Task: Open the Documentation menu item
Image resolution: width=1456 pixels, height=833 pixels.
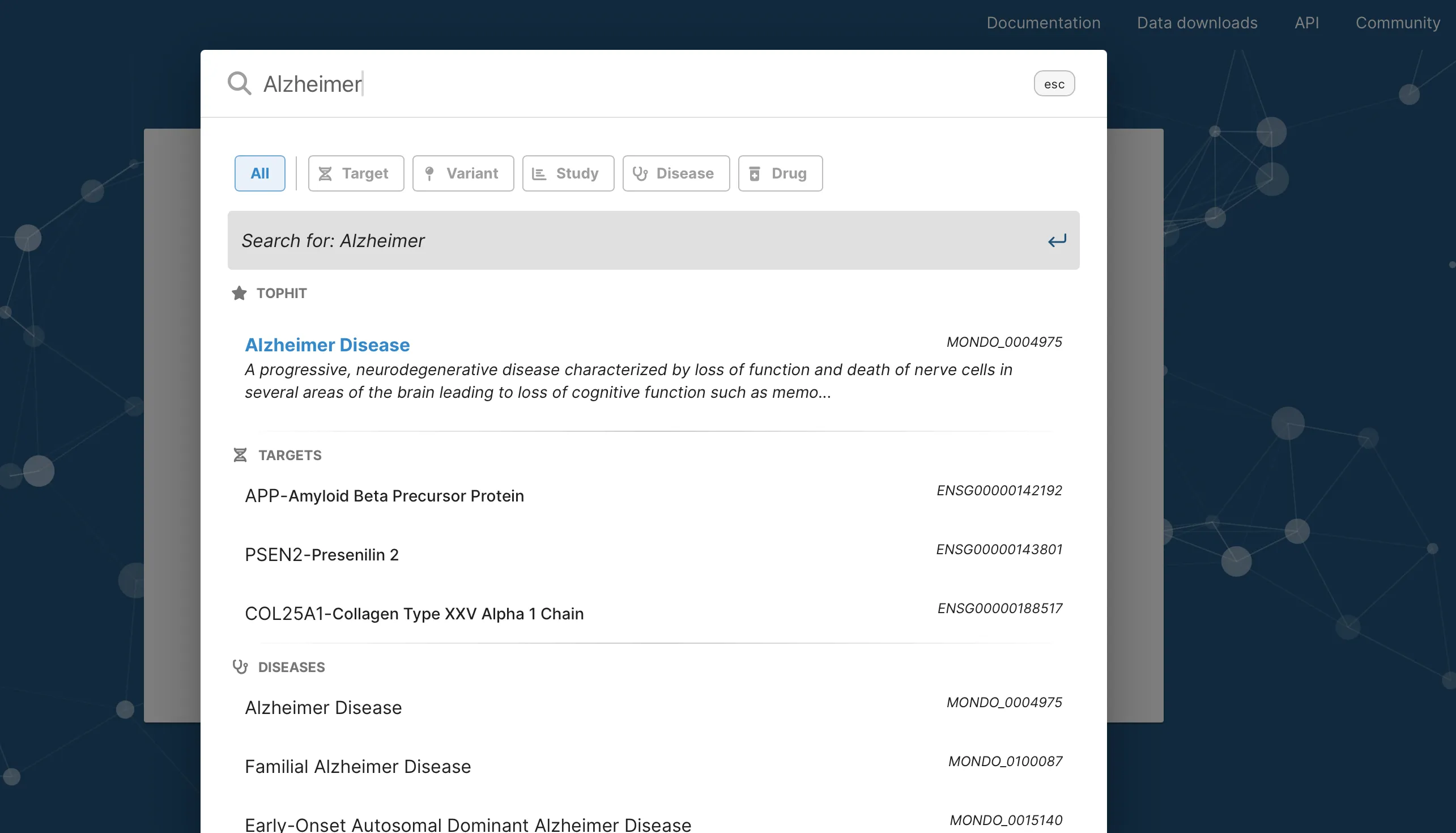Action: [x=1043, y=23]
